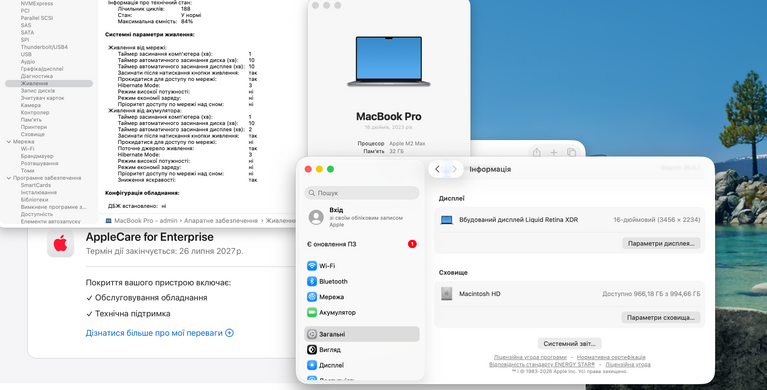767x390 pixels.
Task: Click the forward arrow in Settings toolbar
Action: click(x=454, y=169)
